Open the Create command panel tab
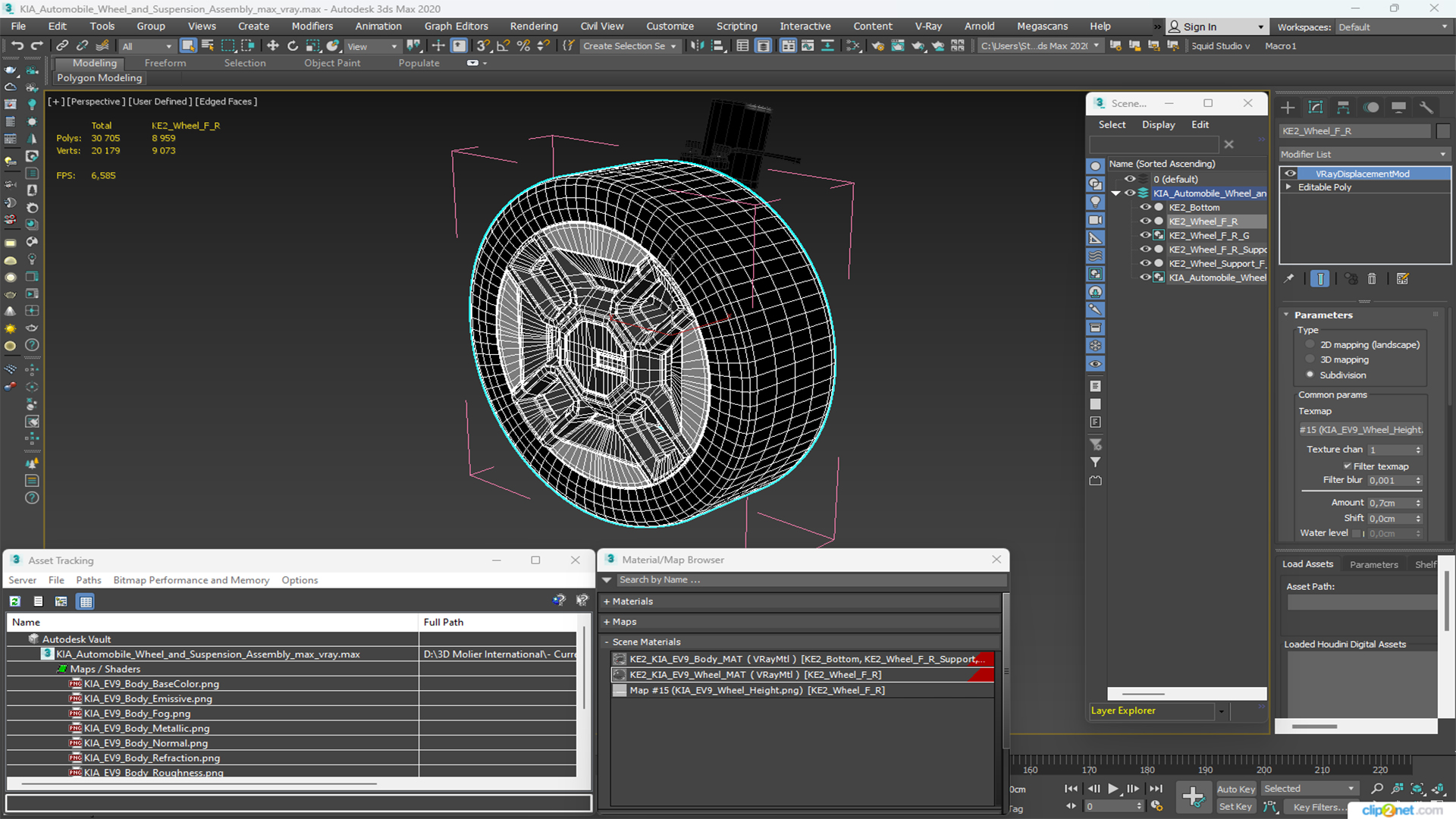Screen dimensions: 1456x819 (x=1288, y=108)
